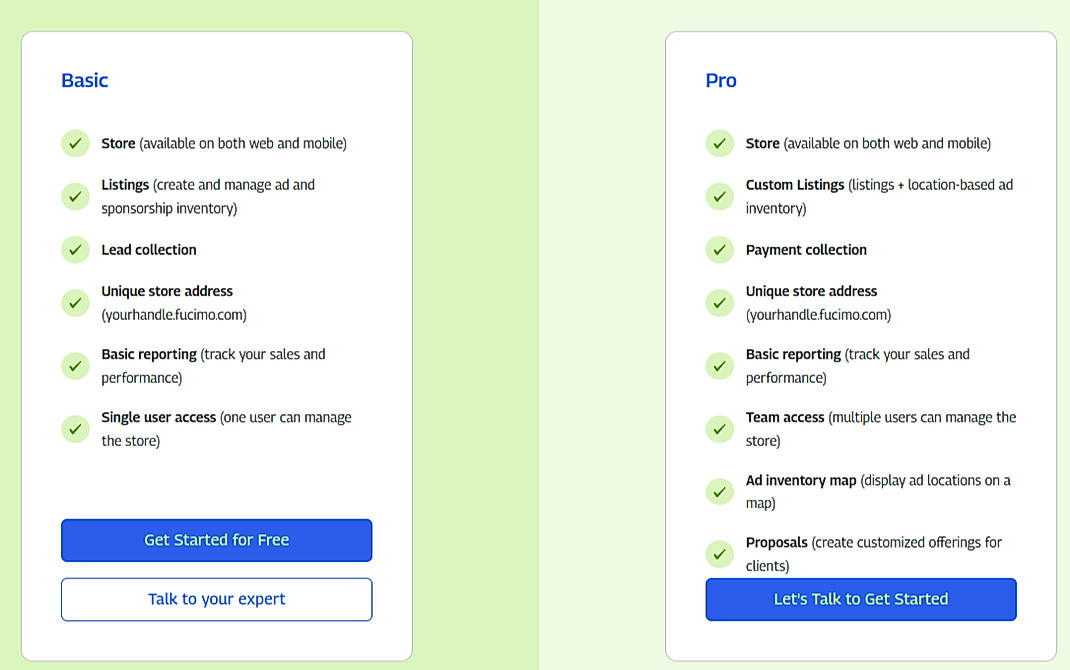This screenshot has height=670, width=1070.
Task: Click the checkmark beside Unique store address in Basic
Action: coord(75,302)
